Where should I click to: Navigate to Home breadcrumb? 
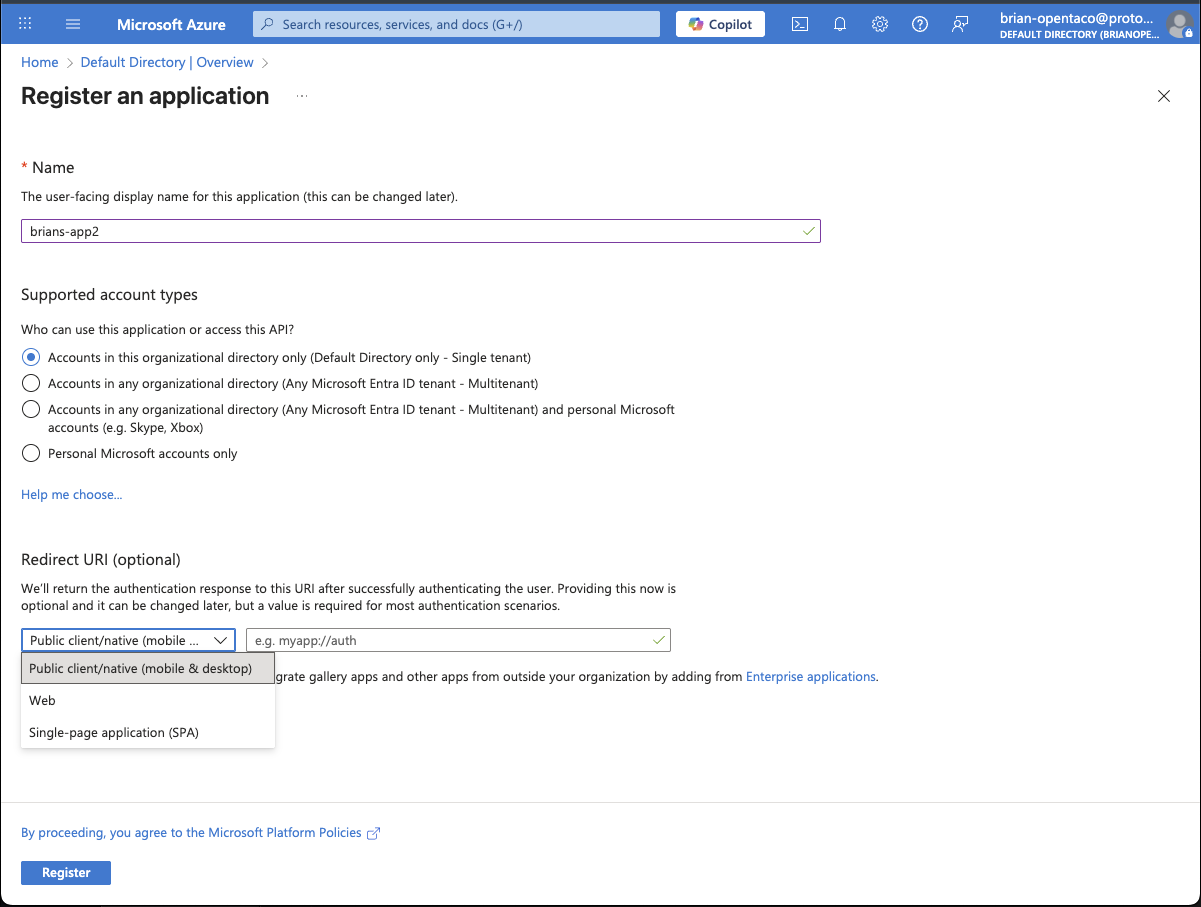(x=39, y=62)
